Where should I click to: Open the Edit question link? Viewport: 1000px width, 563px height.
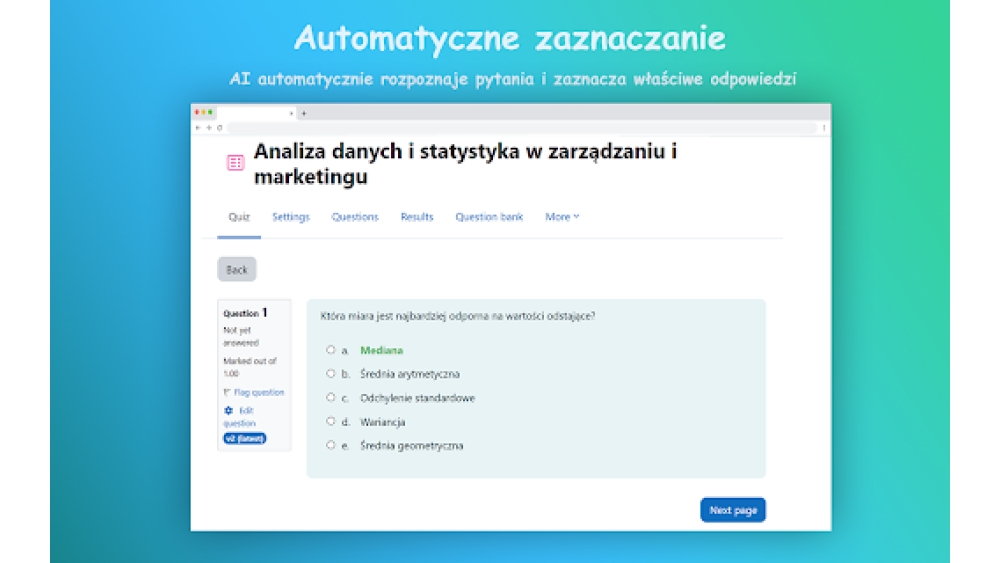coord(240,416)
